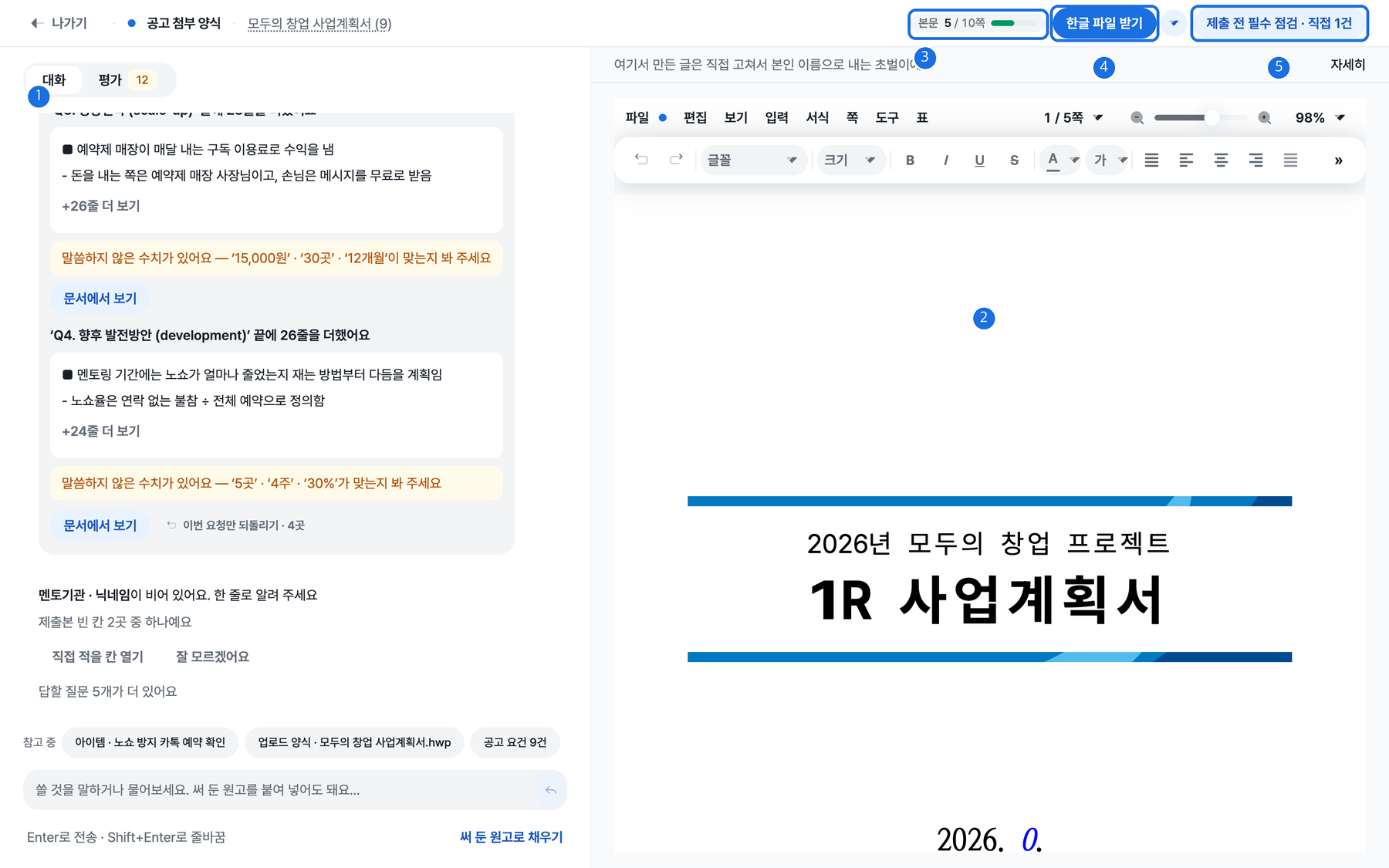Select the 대화 tab
1389x868 pixels.
54,80
